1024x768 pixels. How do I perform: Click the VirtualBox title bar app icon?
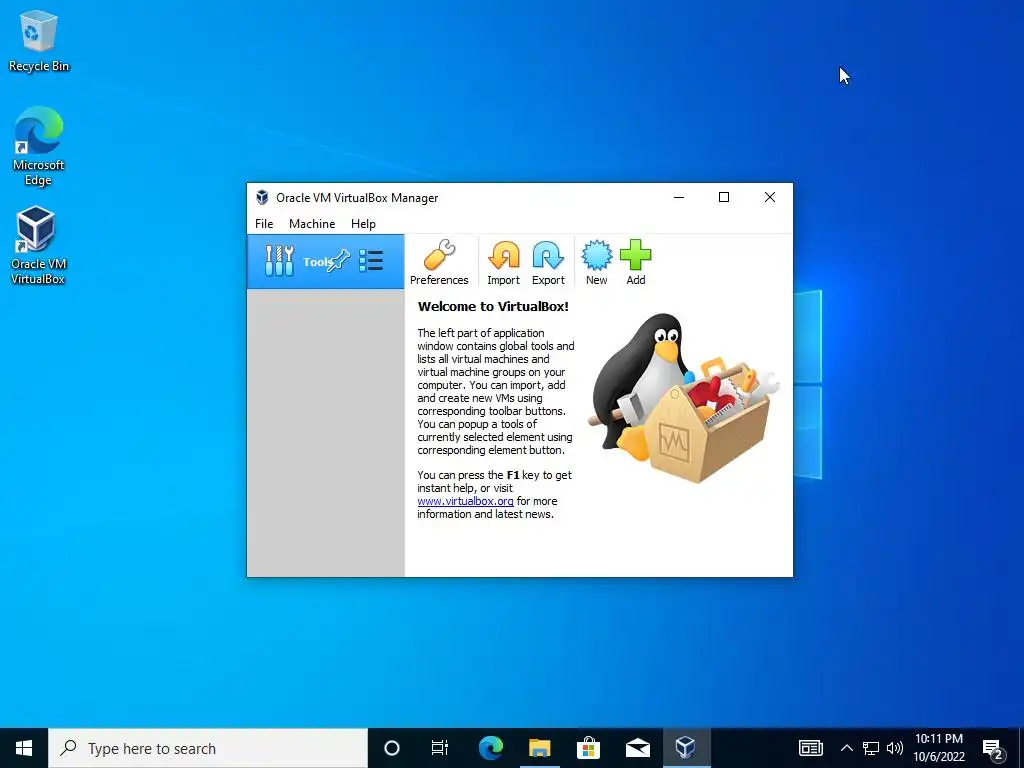[262, 197]
